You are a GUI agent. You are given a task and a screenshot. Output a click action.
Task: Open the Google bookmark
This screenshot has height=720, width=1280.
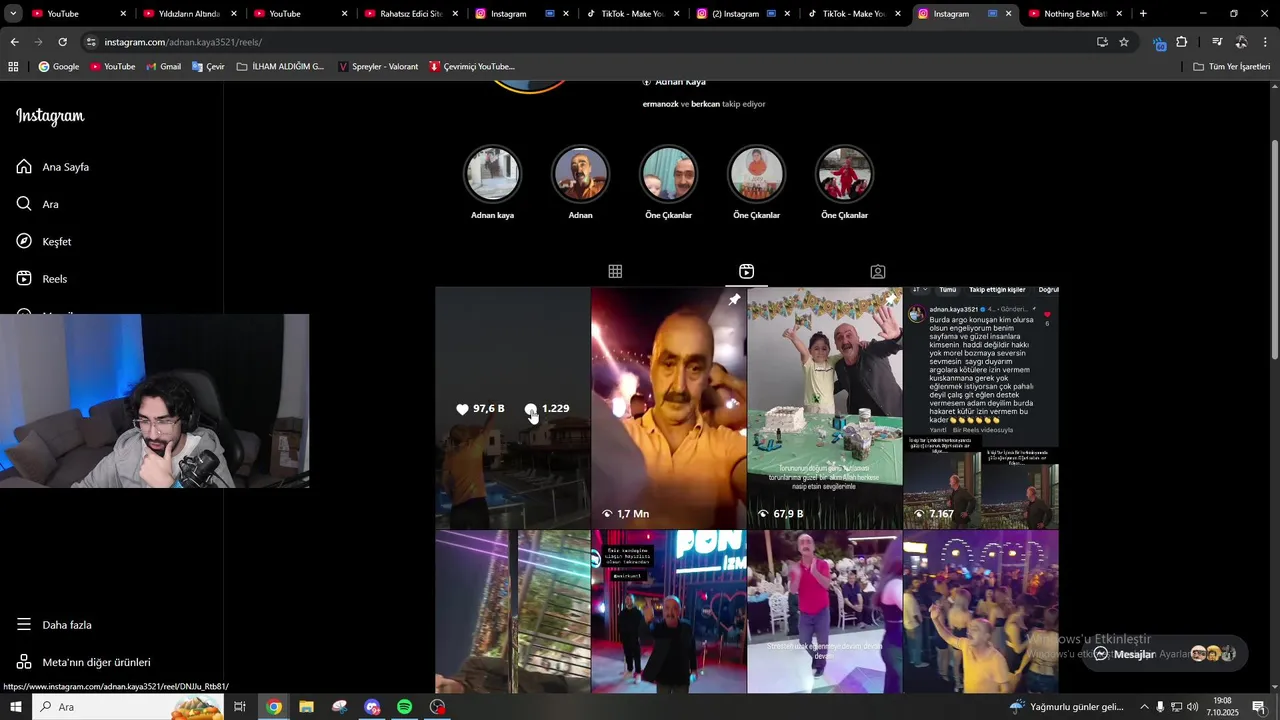click(x=59, y=66)
